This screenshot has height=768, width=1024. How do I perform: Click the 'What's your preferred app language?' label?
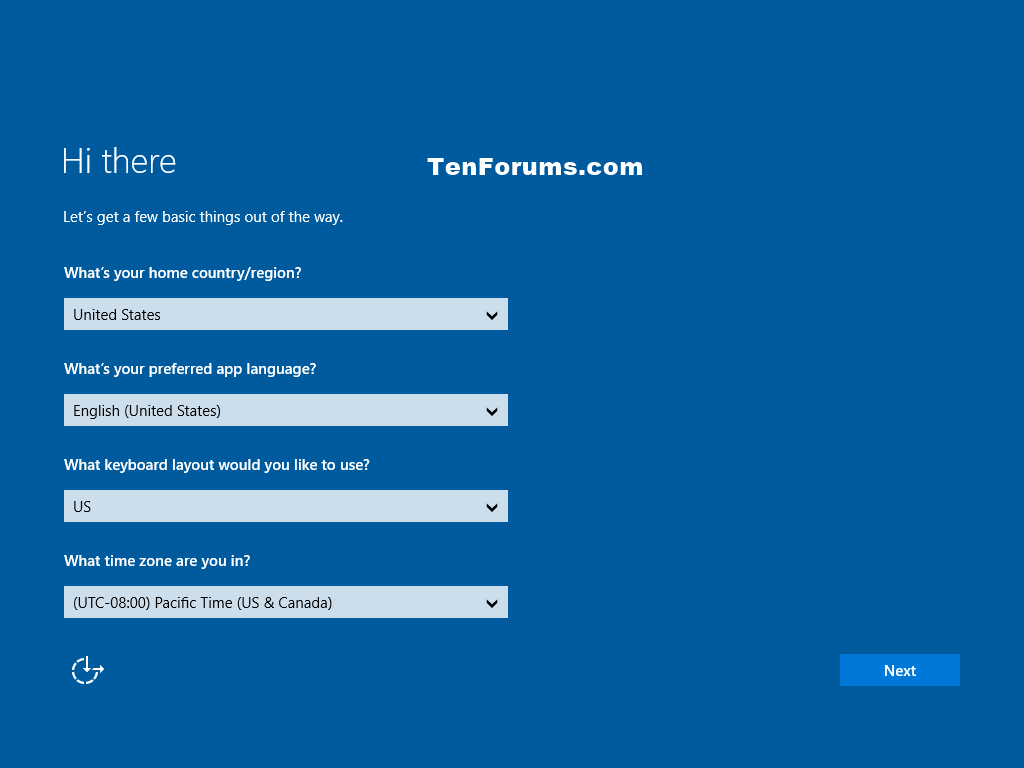[x=190, y=369]
